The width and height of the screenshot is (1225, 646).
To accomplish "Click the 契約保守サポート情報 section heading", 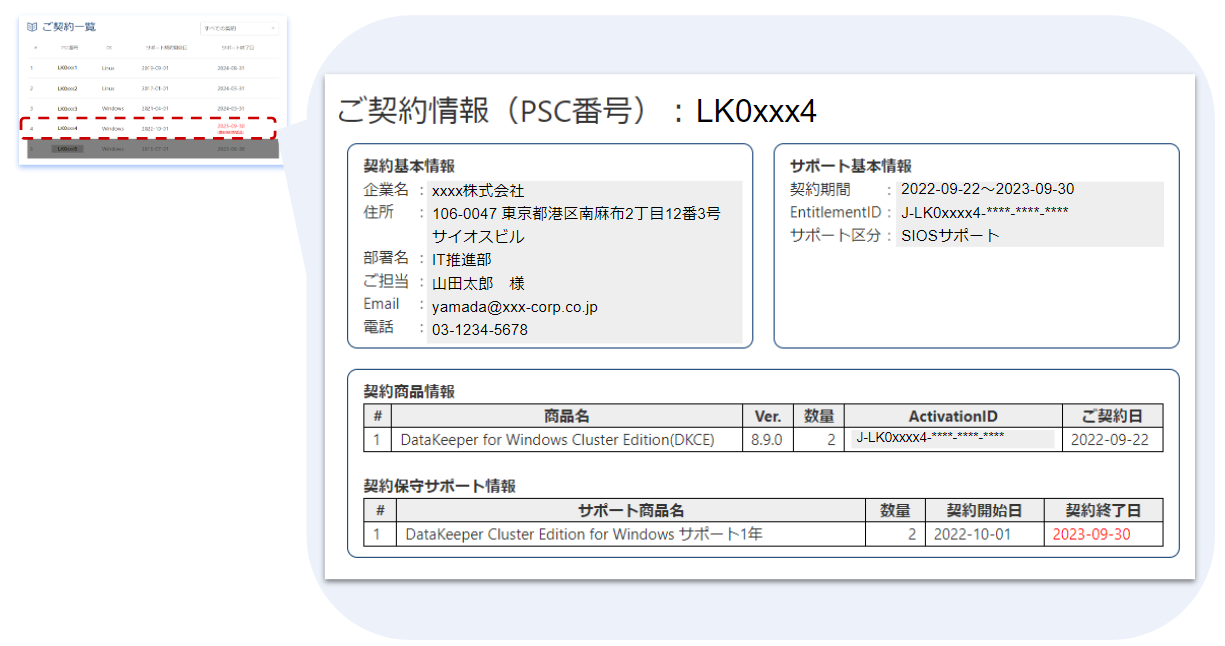I will pos(440,486).
